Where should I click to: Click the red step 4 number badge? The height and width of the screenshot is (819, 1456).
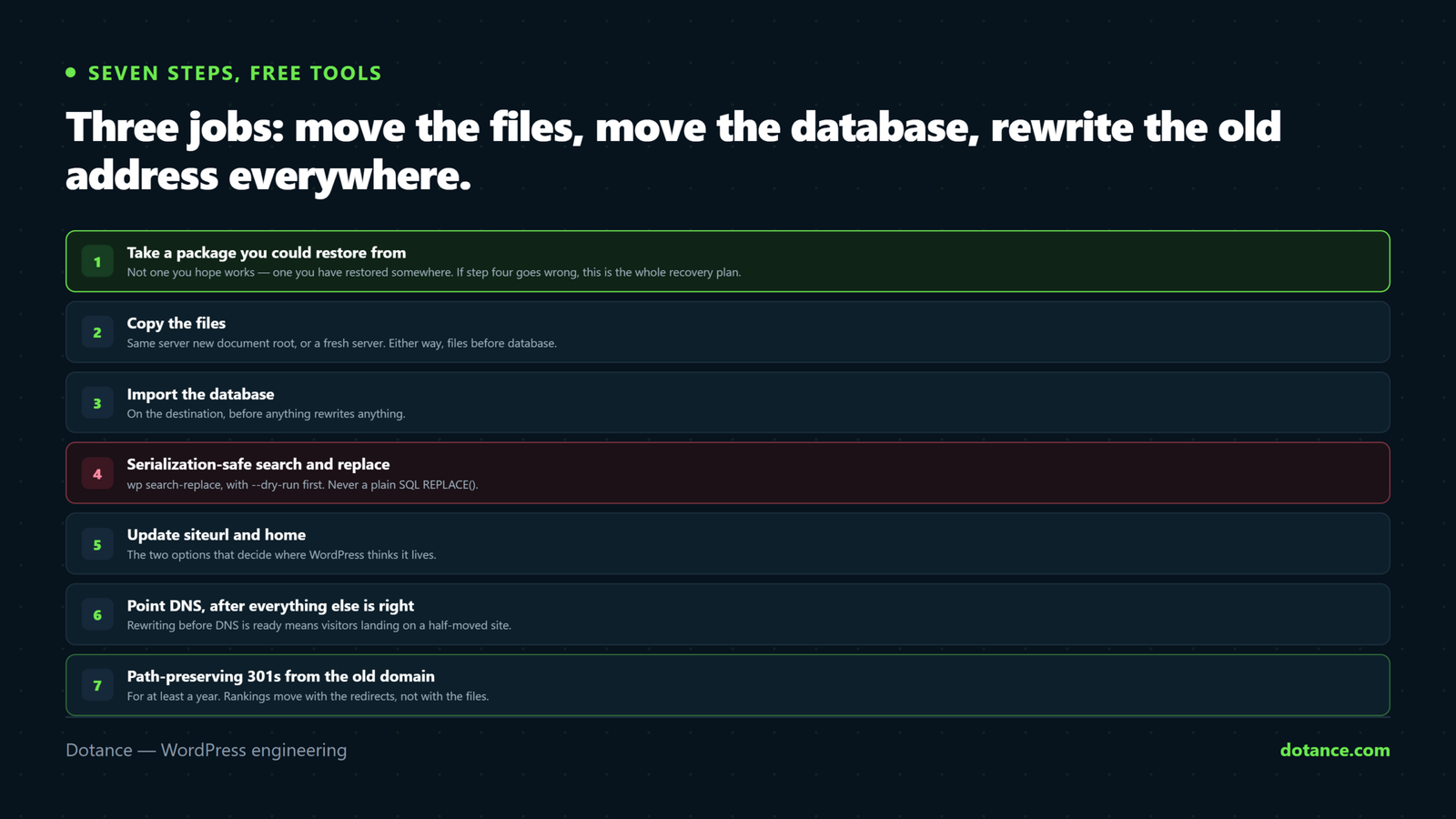pos(97,473)
